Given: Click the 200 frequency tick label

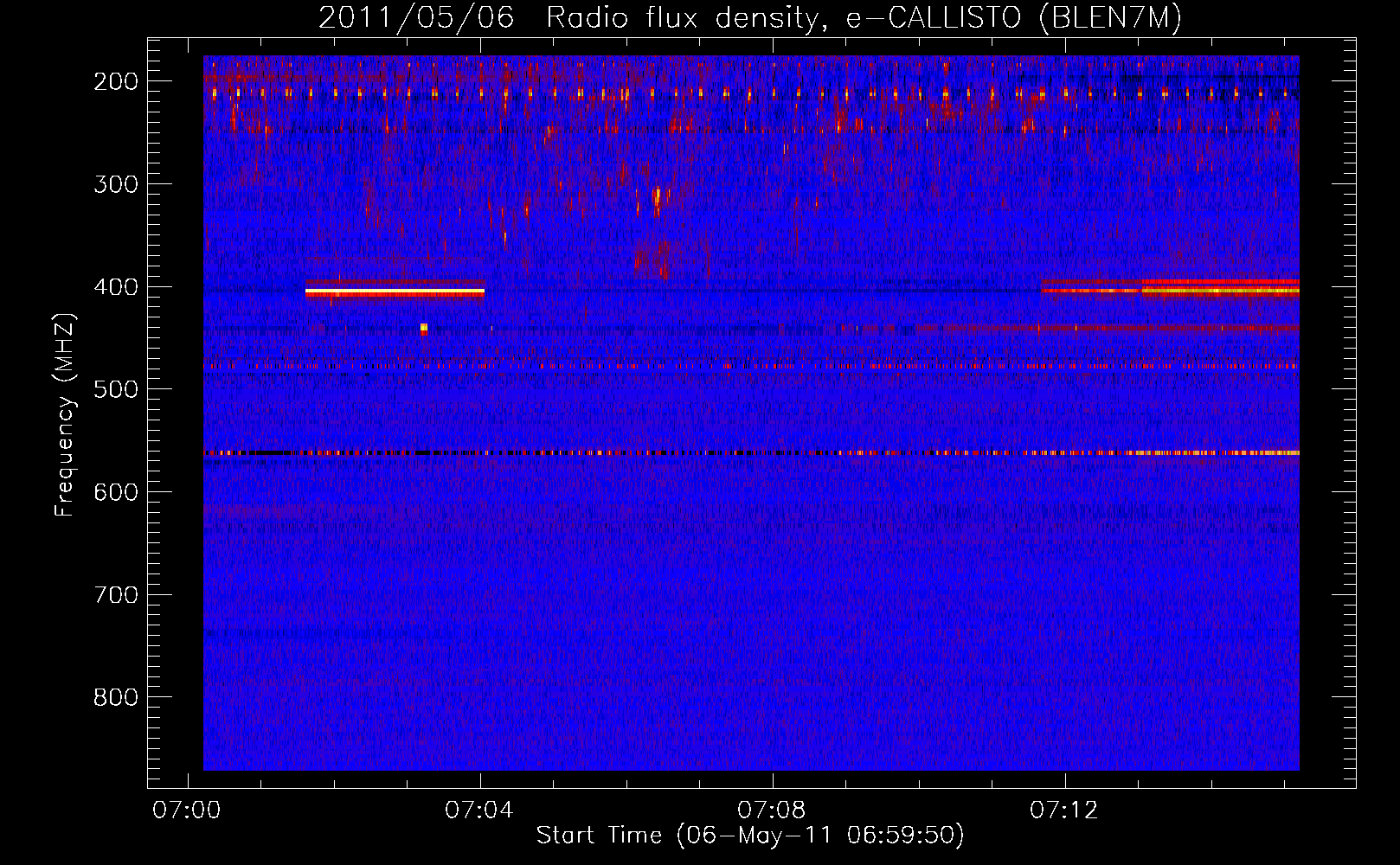Looking at the screenshot, I should (x=115, y=81).
